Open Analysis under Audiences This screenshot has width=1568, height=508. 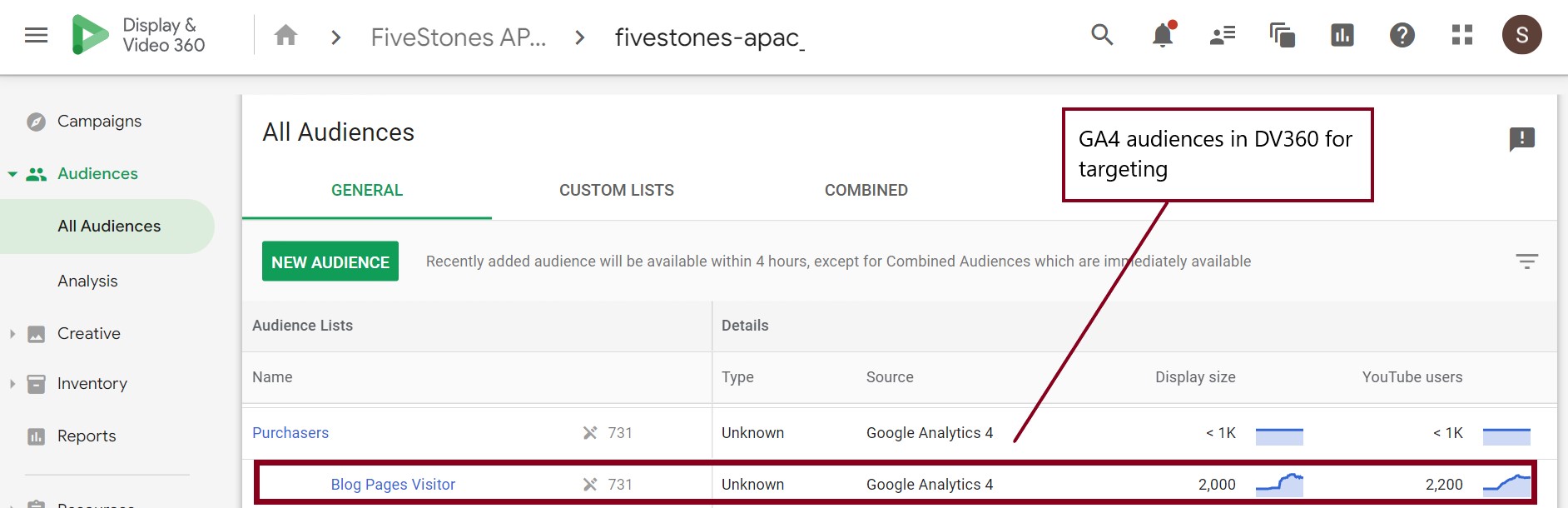(87, 281)
